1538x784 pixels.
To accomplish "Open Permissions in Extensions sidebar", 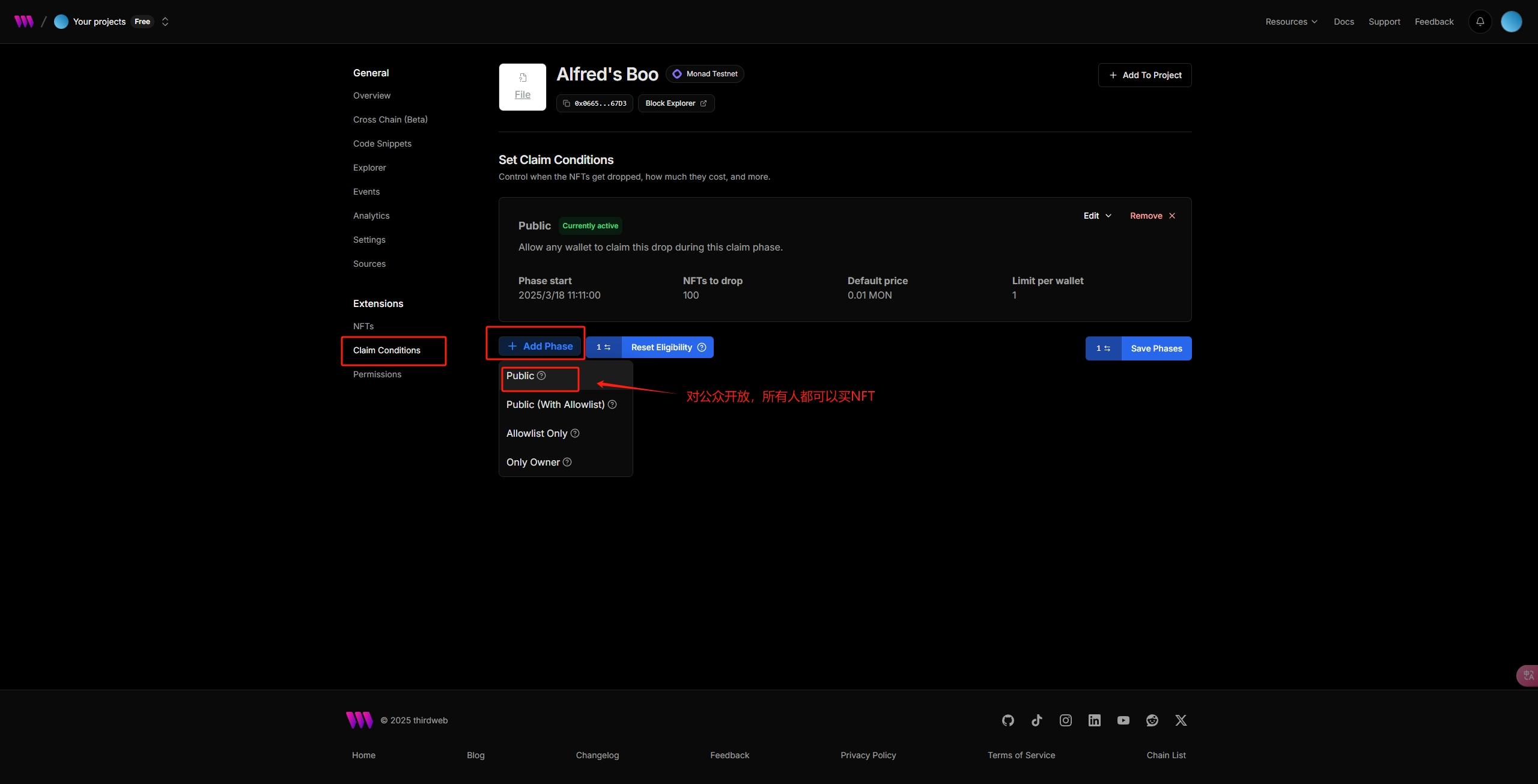I will [x=377, y=374].
